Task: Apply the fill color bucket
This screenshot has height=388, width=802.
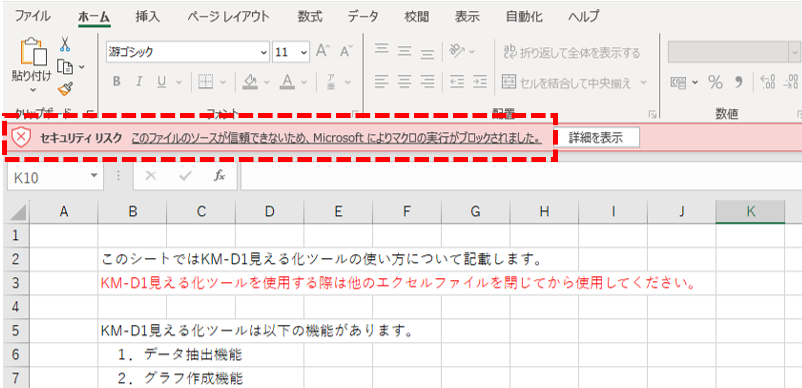Action: tap(250, 82)
